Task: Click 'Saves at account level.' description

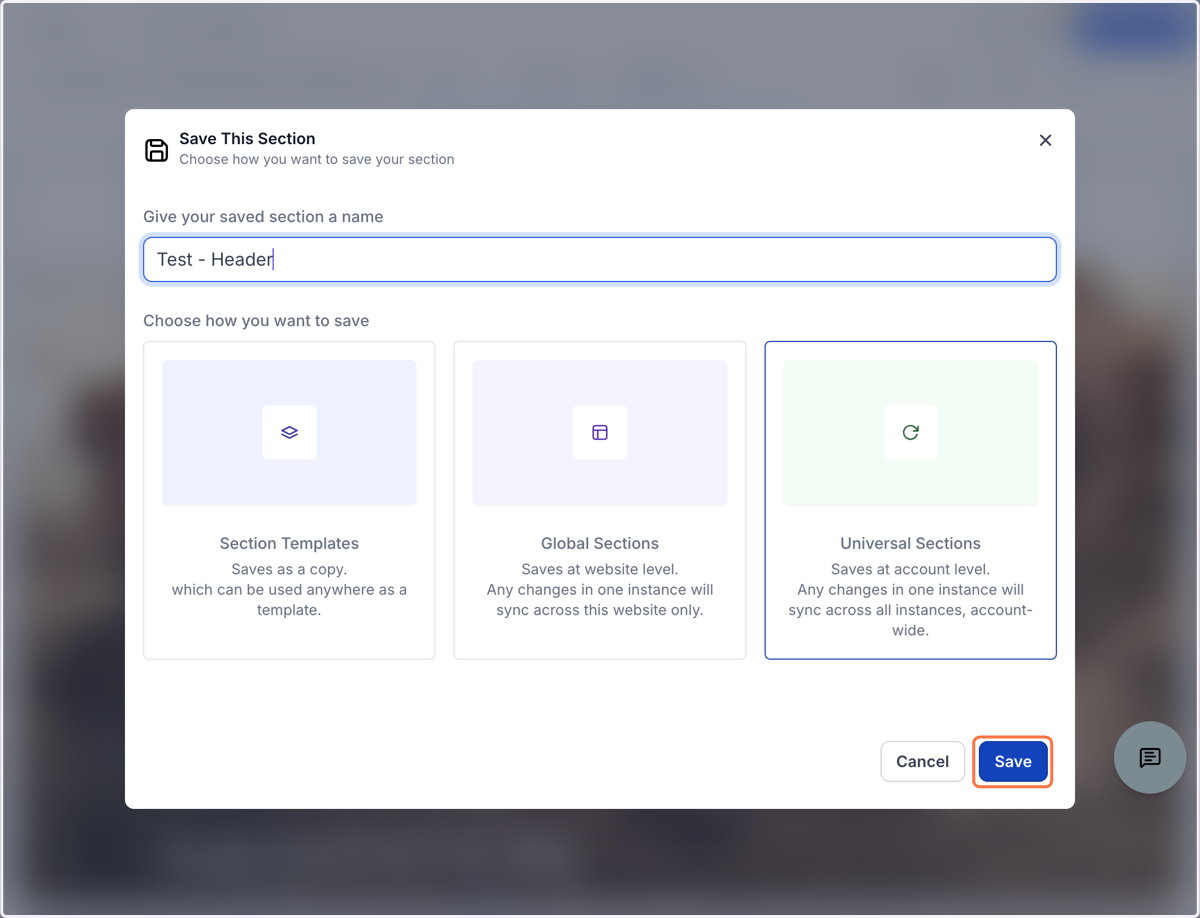Action: tap(910, 570)
